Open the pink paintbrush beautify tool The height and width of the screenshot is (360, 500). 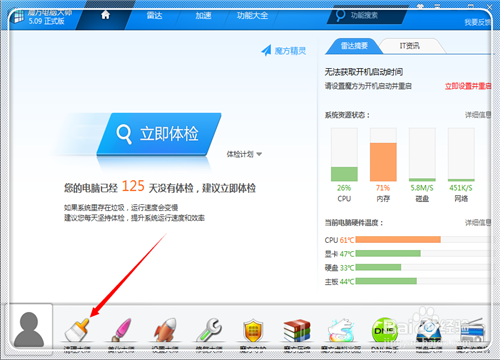coord(121,330)
